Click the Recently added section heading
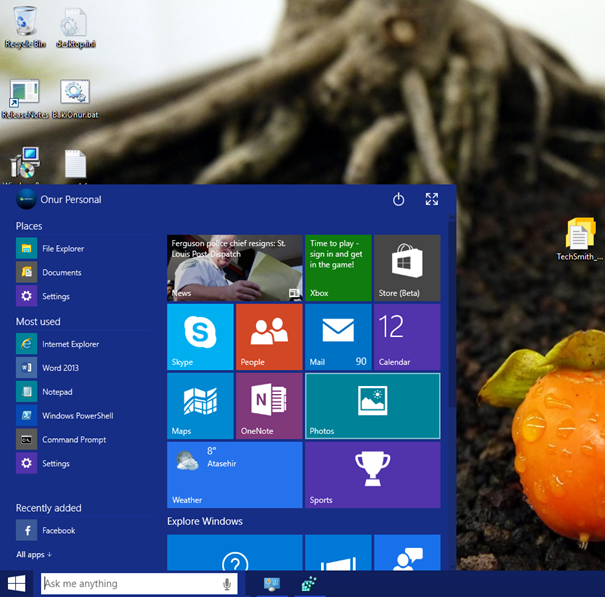 coord(49,508)
